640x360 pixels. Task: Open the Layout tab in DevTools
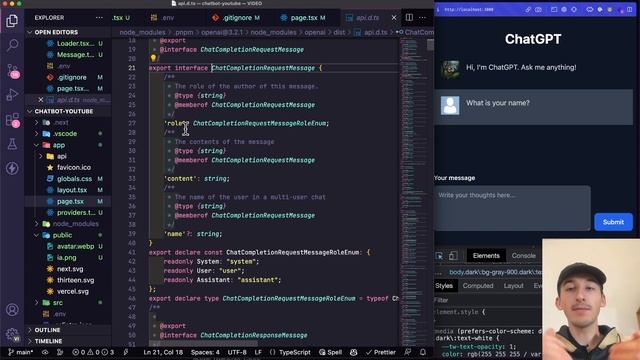[513, 286]
